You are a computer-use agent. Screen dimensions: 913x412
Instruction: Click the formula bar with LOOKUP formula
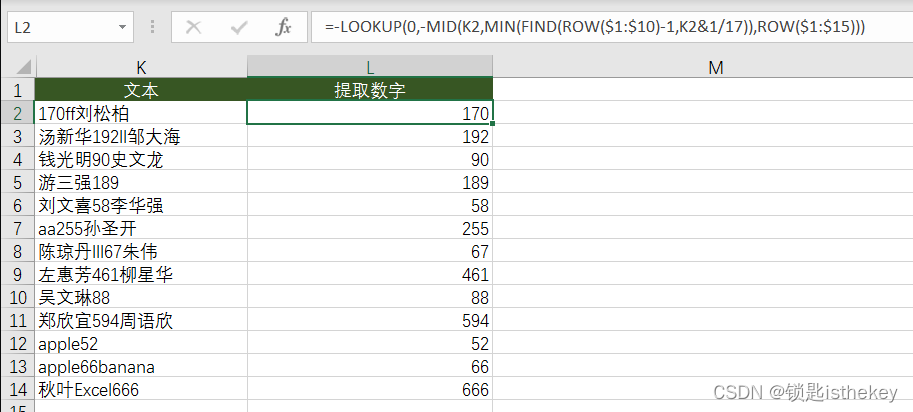611,27
